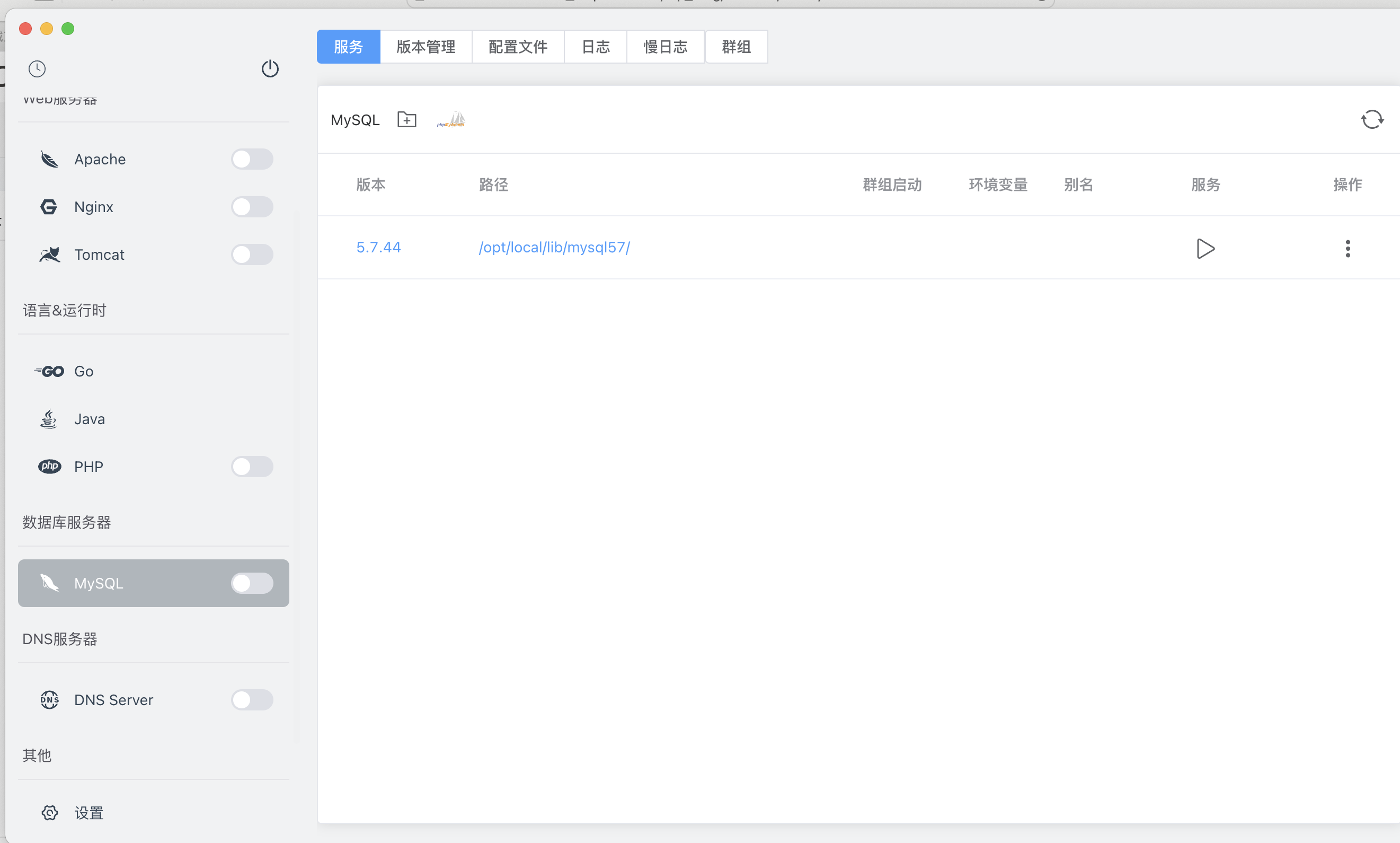Screen dimensions: 1400x843
Task: Click the PHP oval logo icon
Action: (49, 467)
